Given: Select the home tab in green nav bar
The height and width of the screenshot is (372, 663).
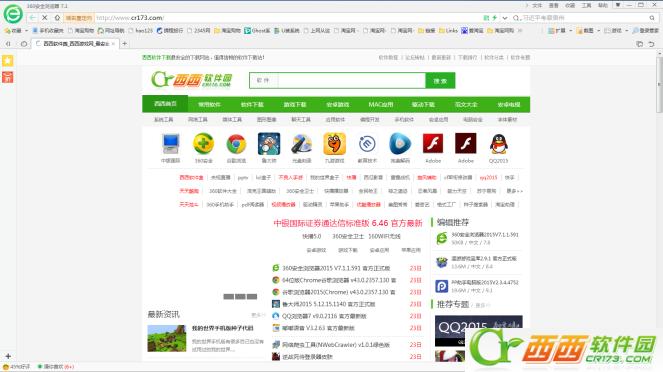Looking at the screenshot, I should [x=165, y=104].
